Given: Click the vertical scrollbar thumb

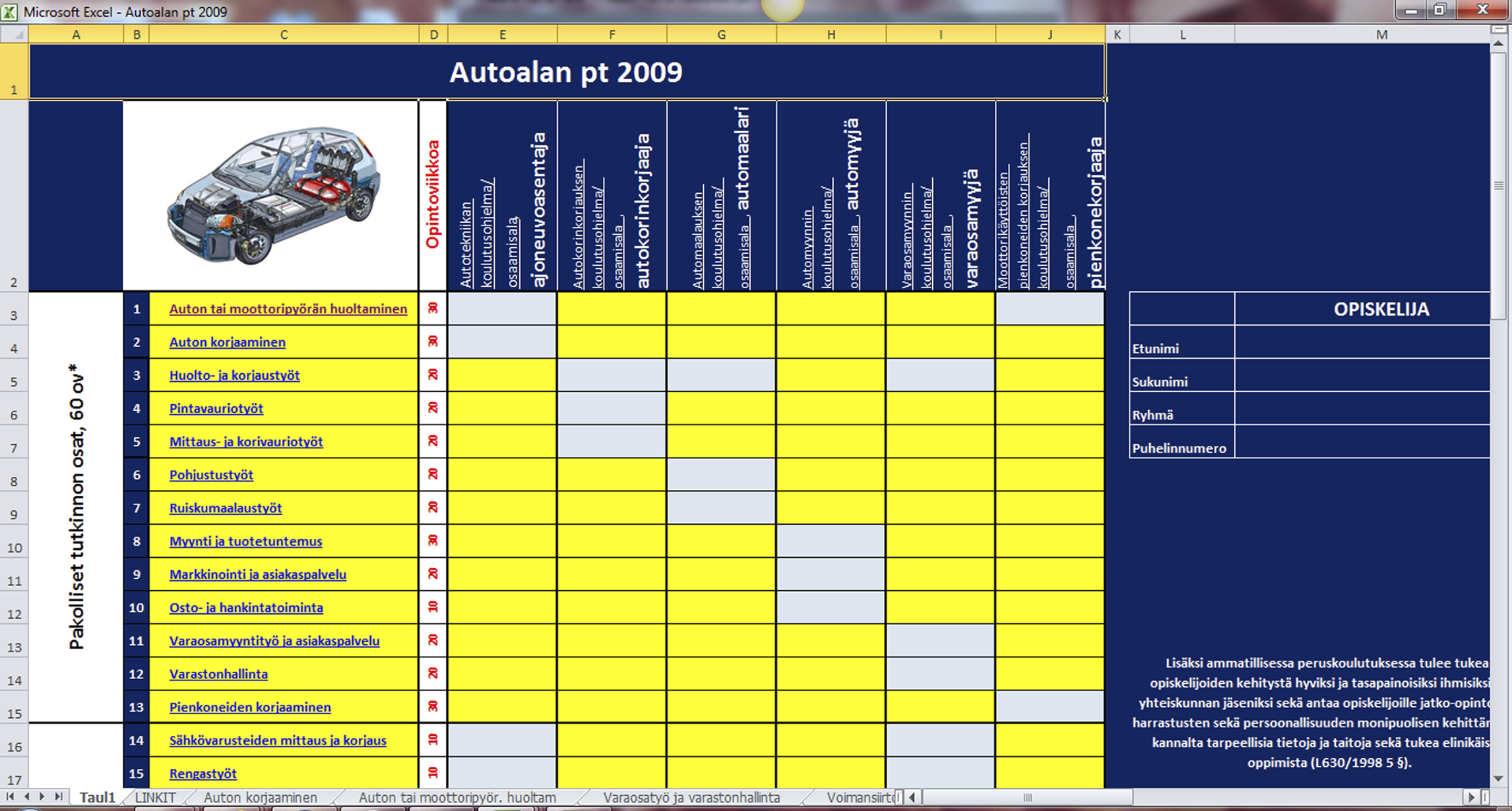Looking at the screenshot, I should tap(1498, 186).
